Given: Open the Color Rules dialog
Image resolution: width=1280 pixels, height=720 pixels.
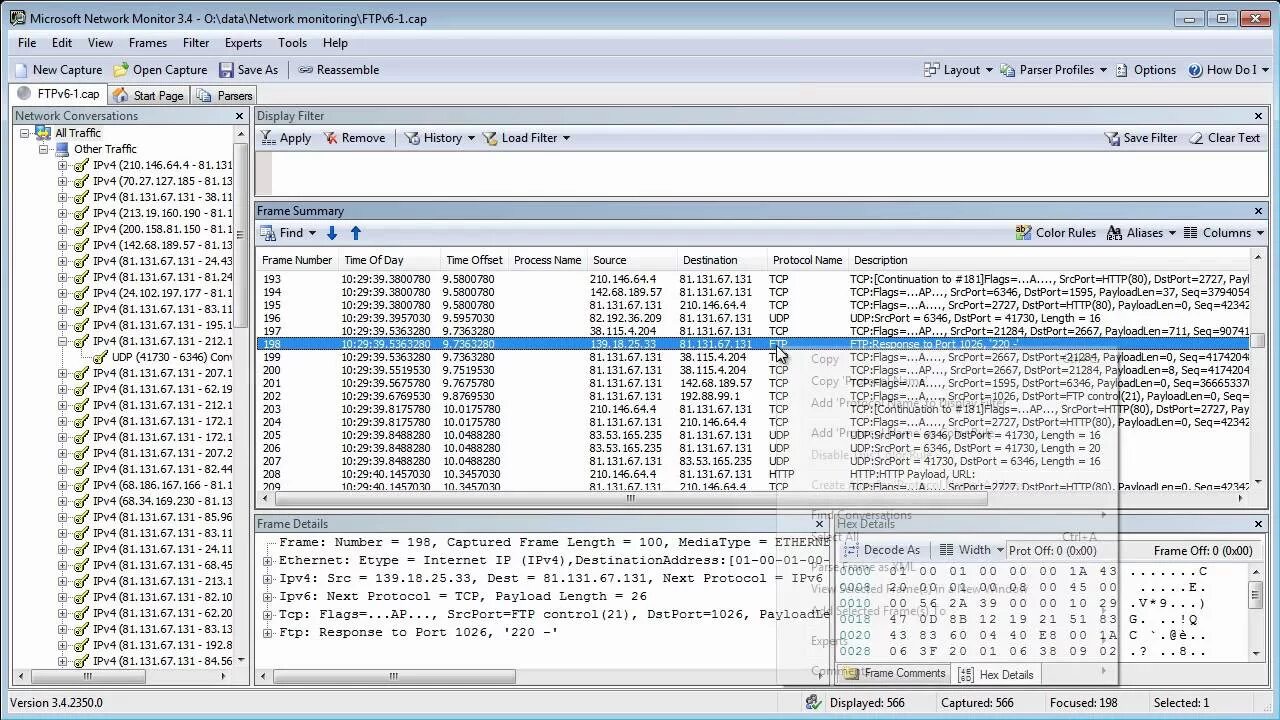Looking at the screenshot, I should pos(1056,233).
